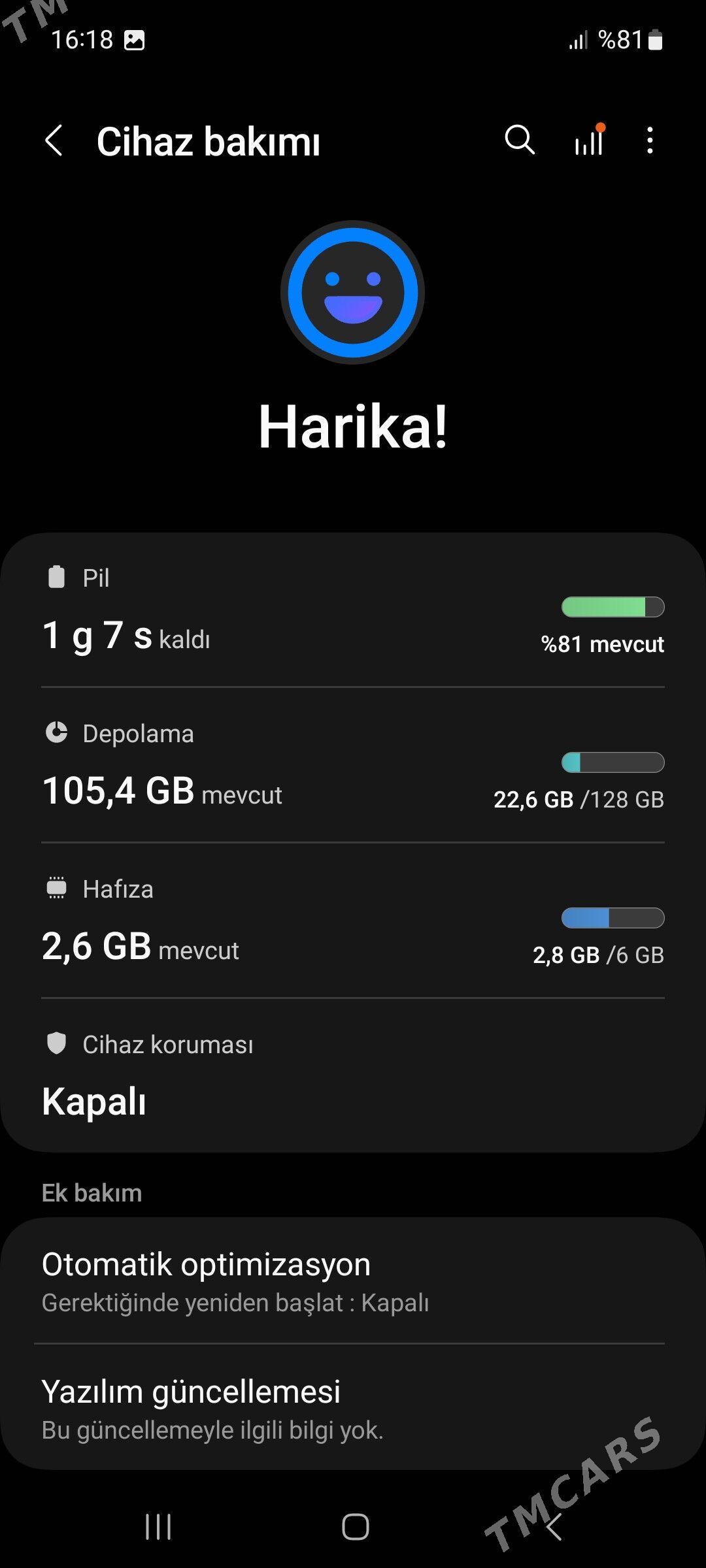
Task: Tap the 105,4 GB mevcut storage text
Action: [x=162, y=791]
